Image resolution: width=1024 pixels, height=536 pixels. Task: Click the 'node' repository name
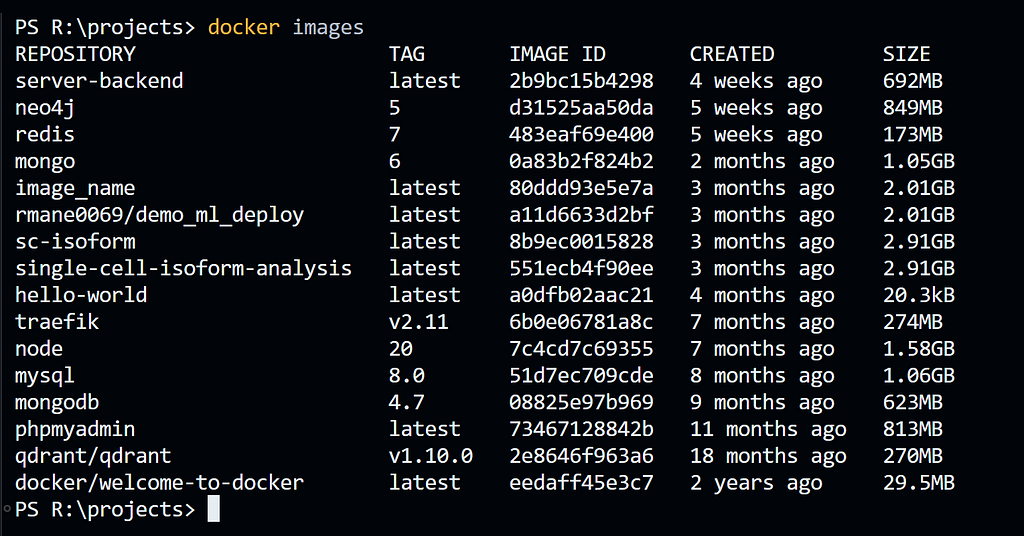pyautogui.click(x=39, y=349)
